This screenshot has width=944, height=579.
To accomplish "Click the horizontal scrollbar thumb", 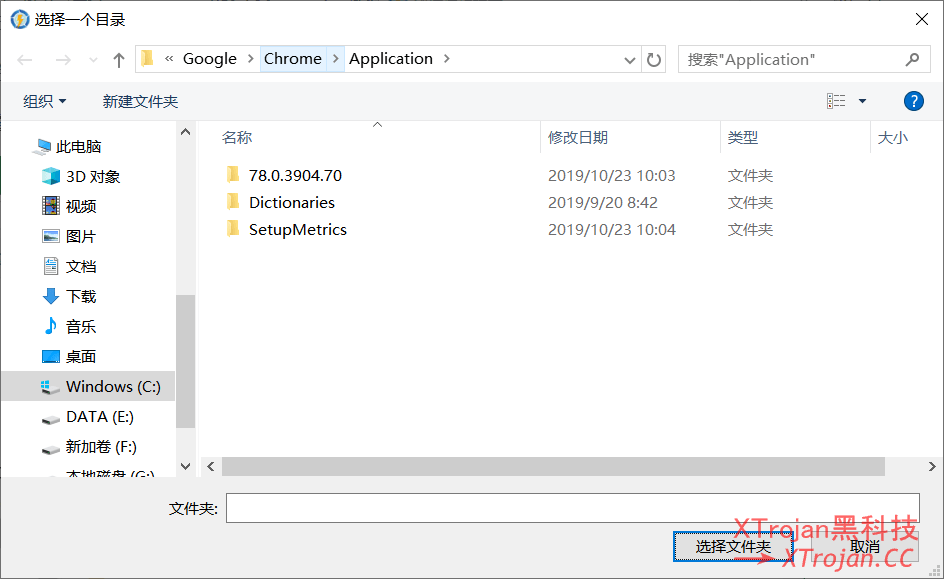I will [553, 466].
